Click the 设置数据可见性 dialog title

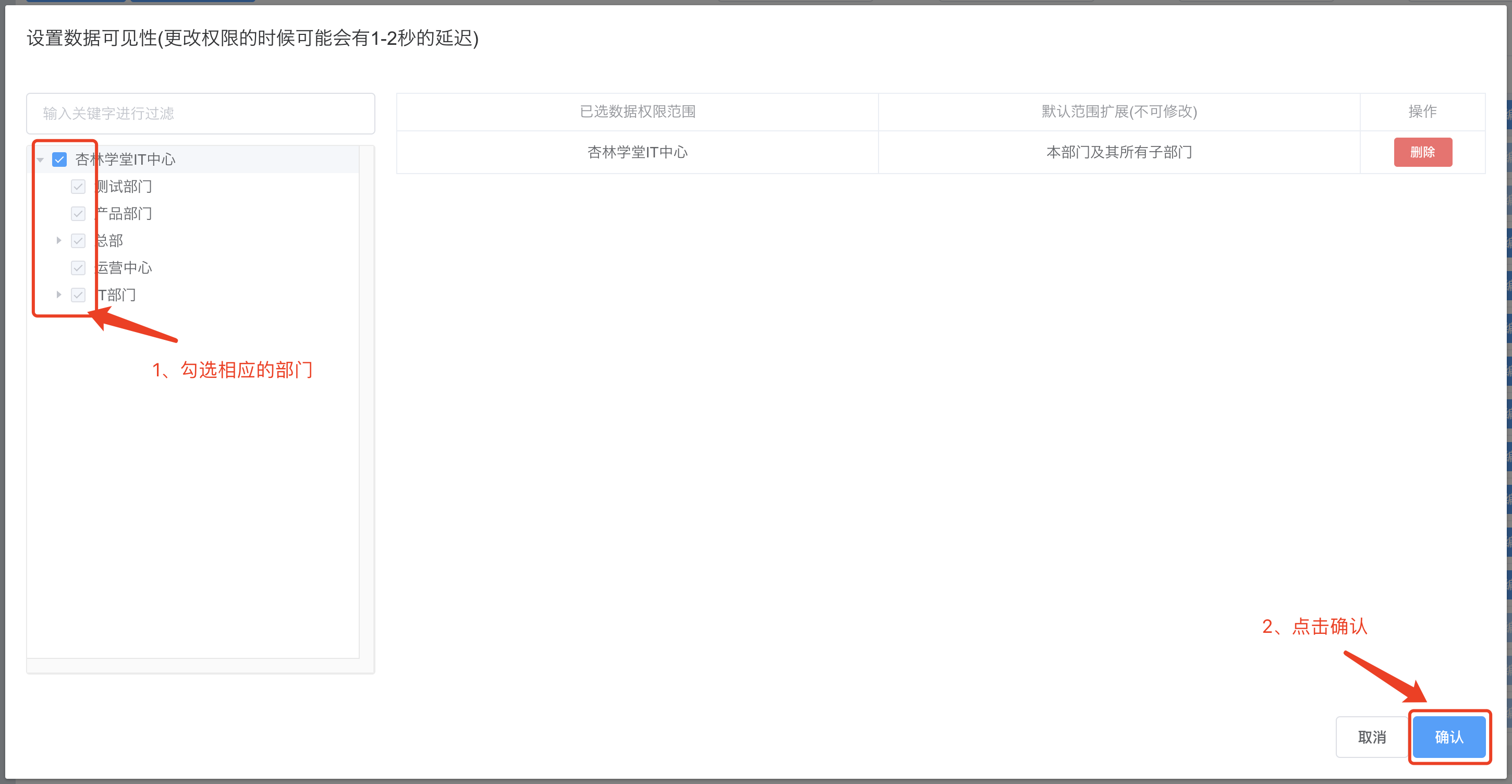pyautogui.click(x=252, y=38)
